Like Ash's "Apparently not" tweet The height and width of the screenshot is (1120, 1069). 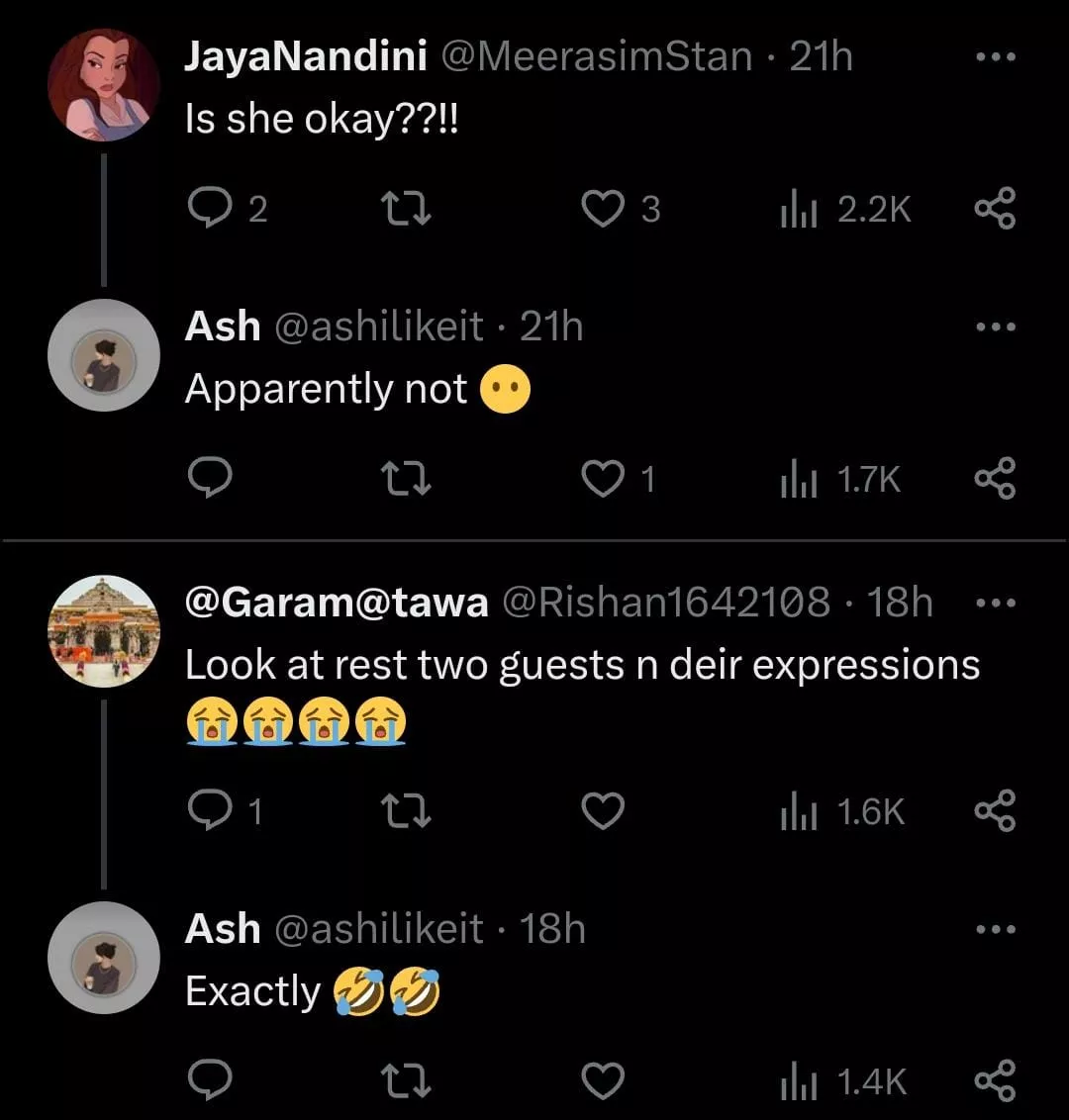pos(603,479)
